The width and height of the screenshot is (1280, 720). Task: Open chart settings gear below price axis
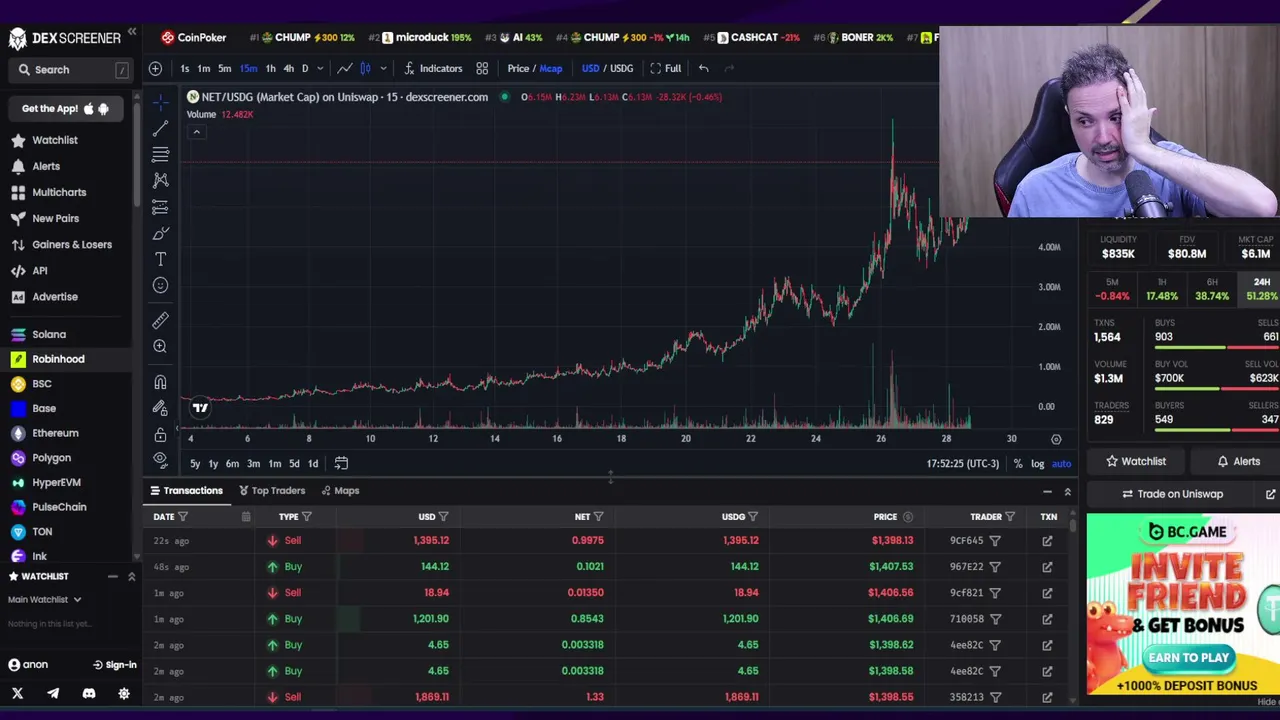[1056, 439]
